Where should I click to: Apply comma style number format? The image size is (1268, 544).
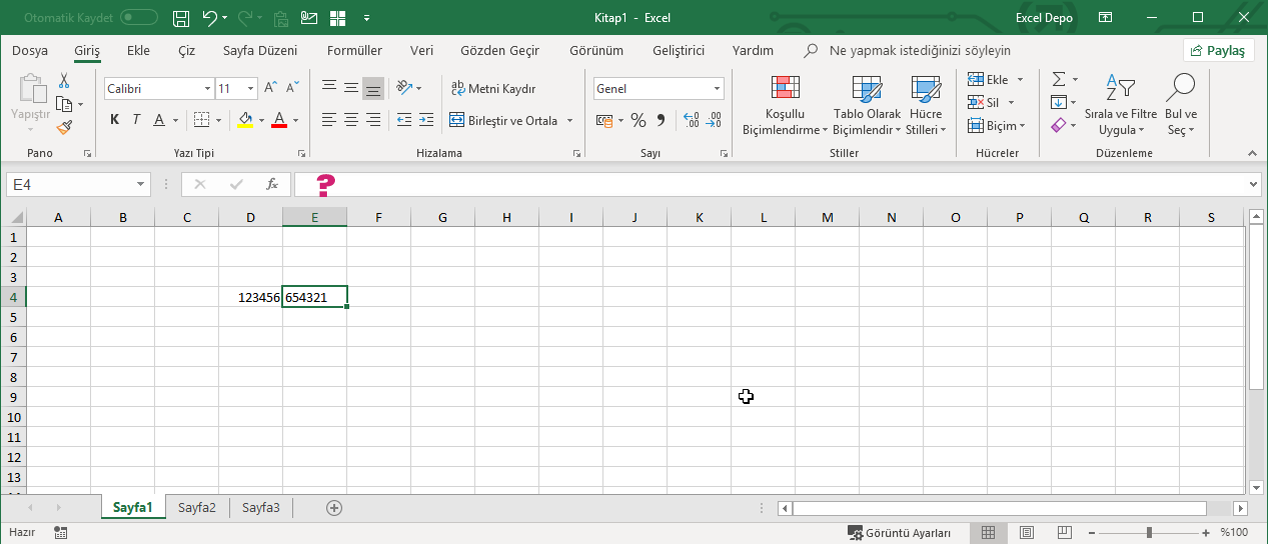pyautogui.click(x=660, y=120)
